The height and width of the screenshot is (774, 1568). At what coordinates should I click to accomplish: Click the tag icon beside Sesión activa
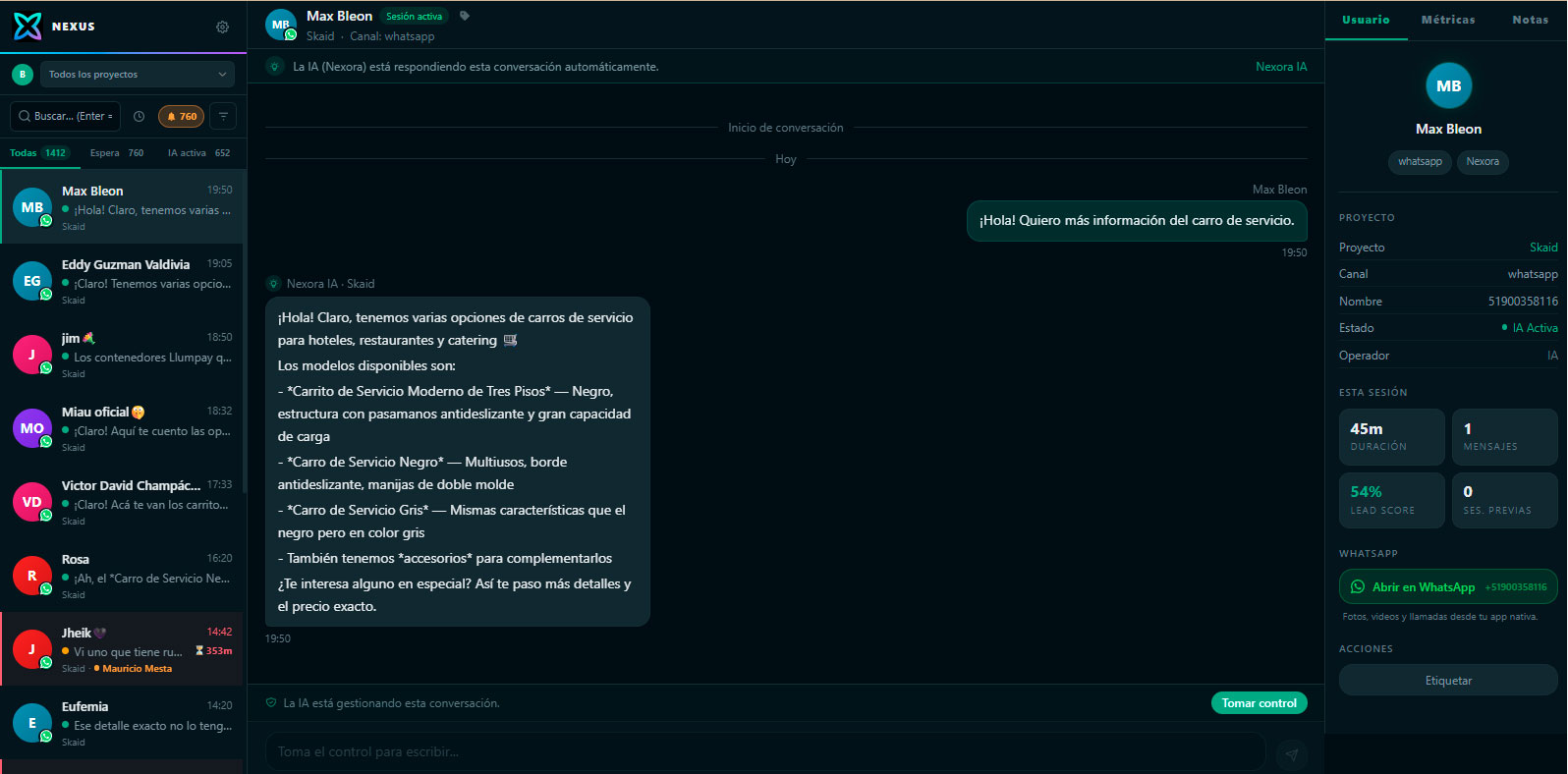coord(465,16)
